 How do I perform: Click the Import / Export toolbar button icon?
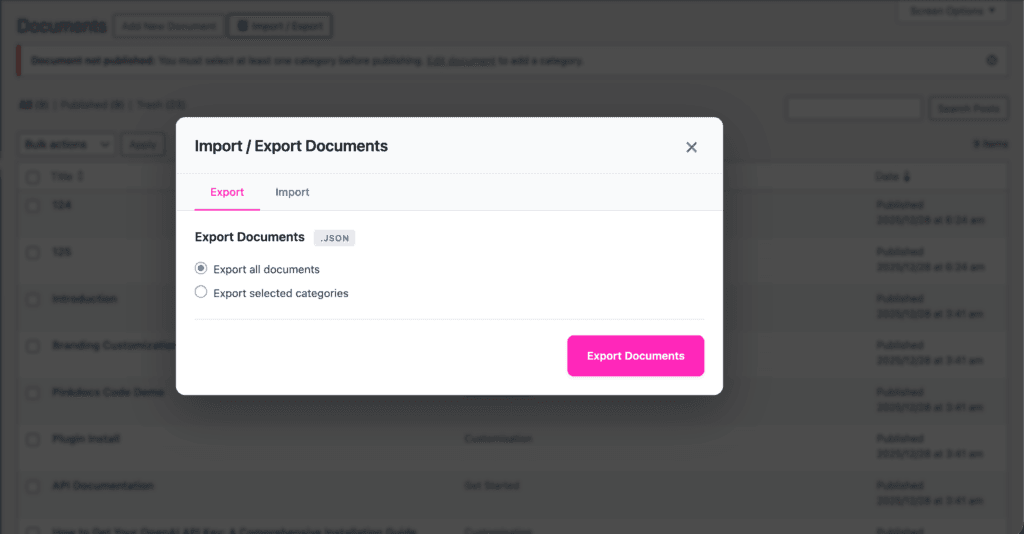(x=243, y=25)
